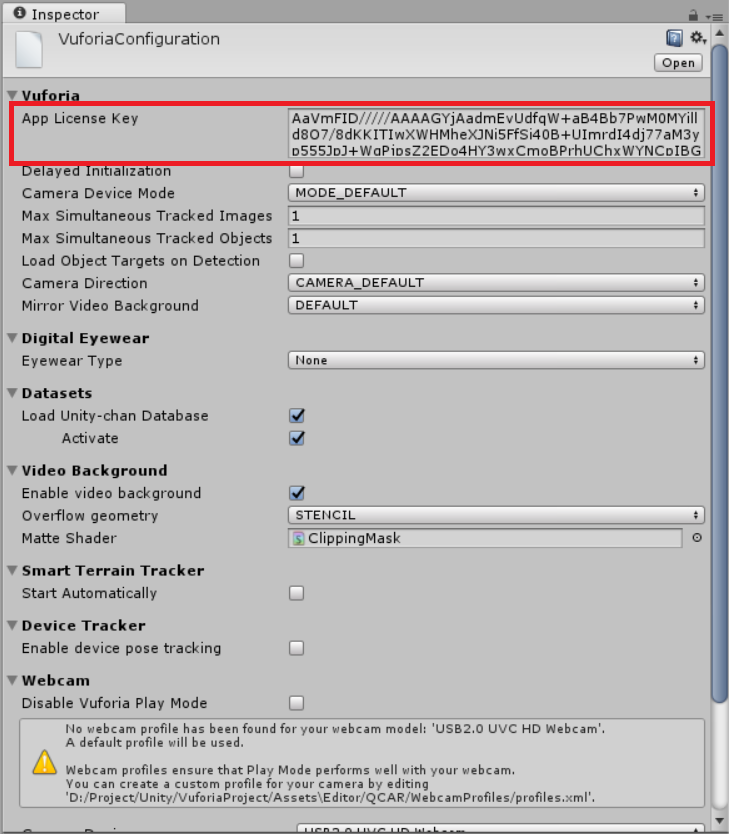
Task: Collapse the Device Tracker section
Action: 13,626
